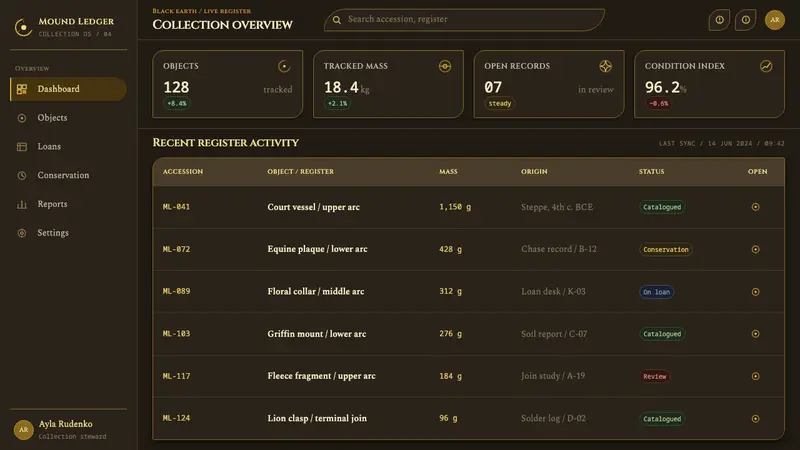Viewport: 800px width, 450px height.
Task: Open the Settings menu item
Action: click(68, 233)
